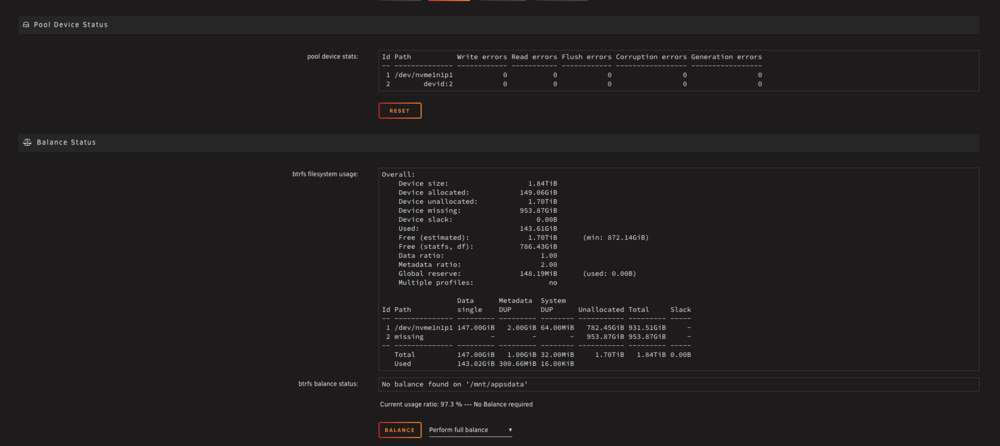Click '931.51GiB' total value
The image size is (1000, 446).
(x=647, y=327)
